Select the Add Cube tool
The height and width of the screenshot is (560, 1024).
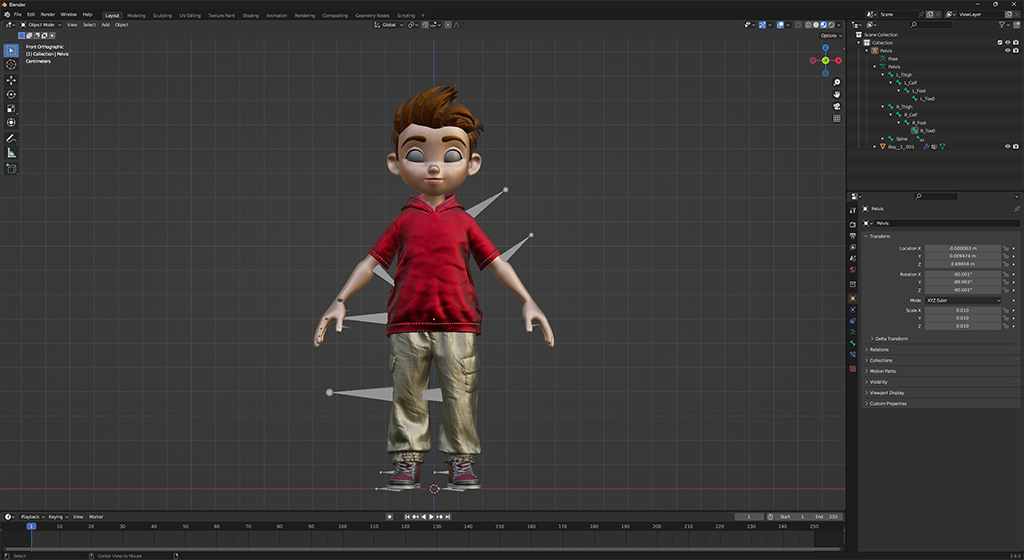pyautogui.click(x=11, y=168)
